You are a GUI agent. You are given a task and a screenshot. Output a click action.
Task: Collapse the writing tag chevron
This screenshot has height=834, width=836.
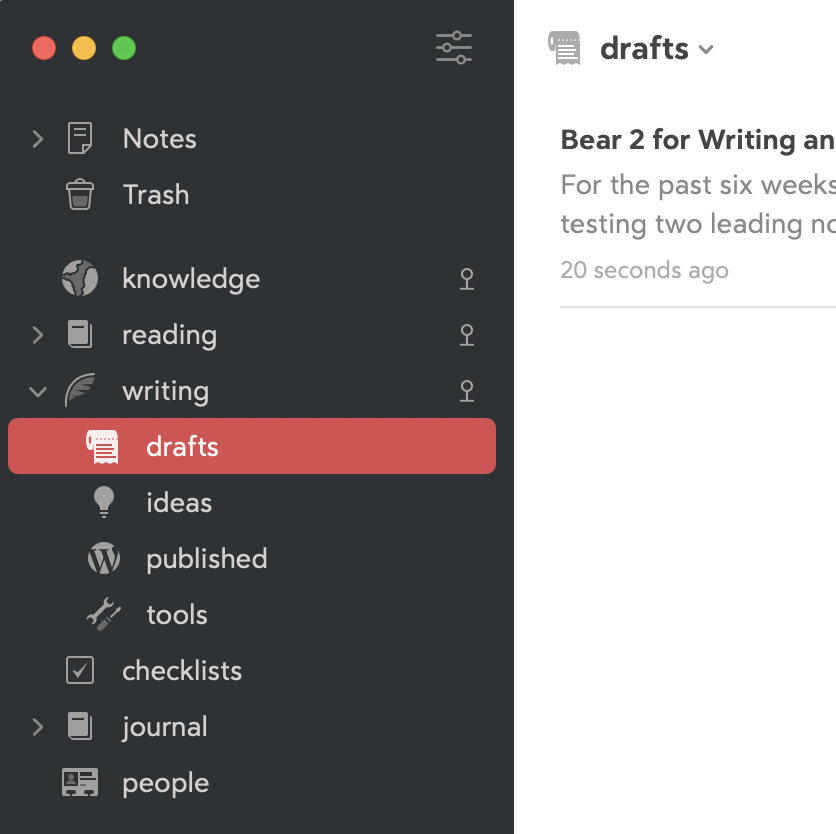pos(38,392)
